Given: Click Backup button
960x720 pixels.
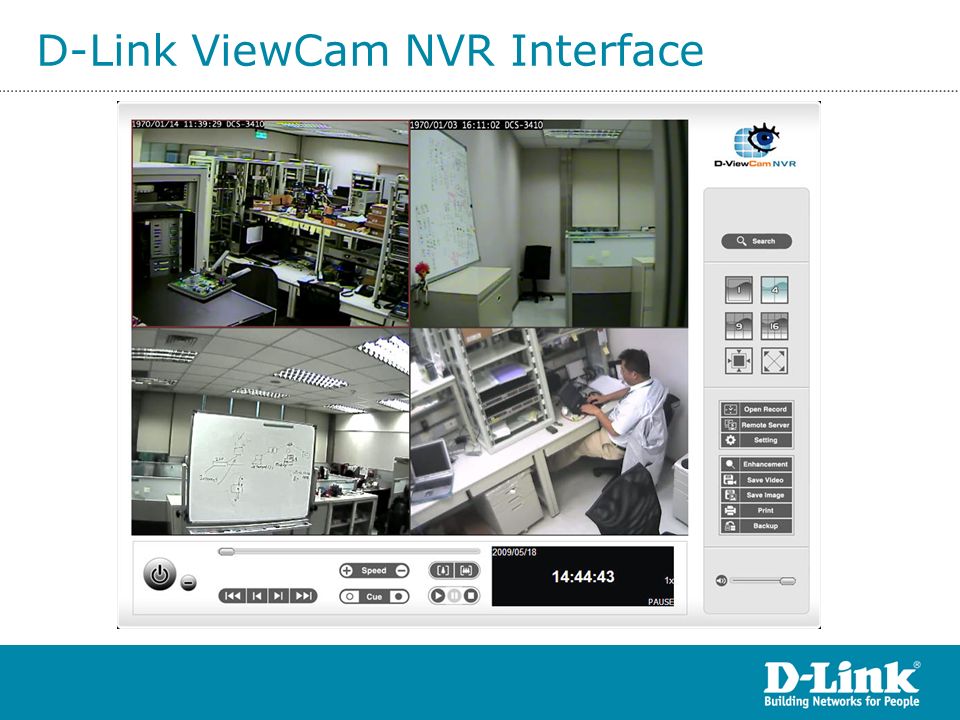Looking at the screenshot, I should tap(757, 526).
